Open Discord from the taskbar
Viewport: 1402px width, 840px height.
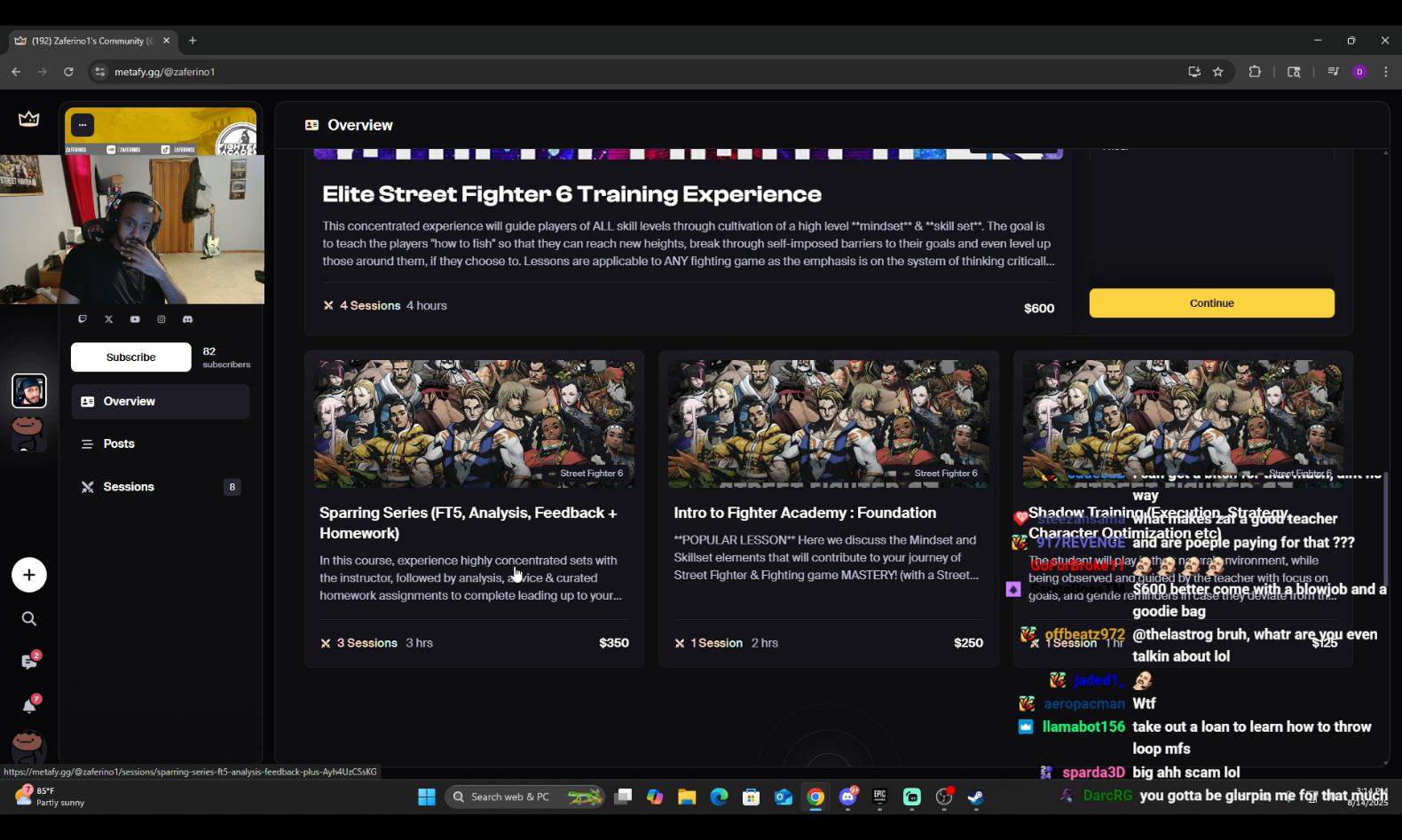tap(848, 797)
